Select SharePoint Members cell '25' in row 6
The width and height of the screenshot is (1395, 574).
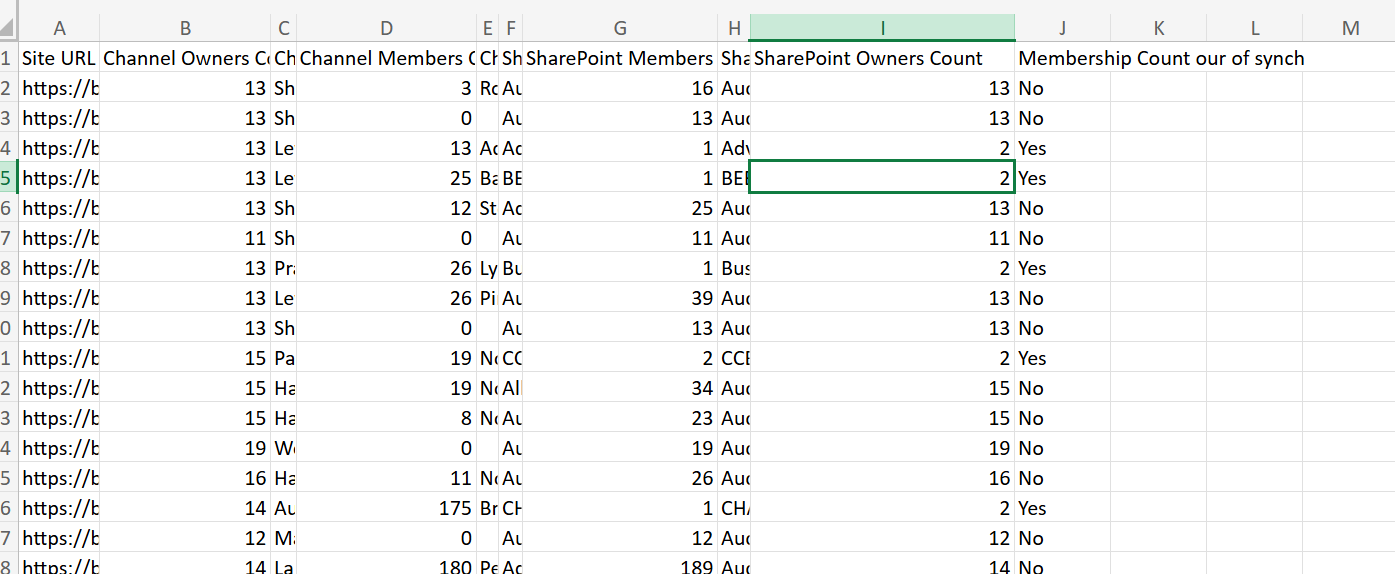620,208
